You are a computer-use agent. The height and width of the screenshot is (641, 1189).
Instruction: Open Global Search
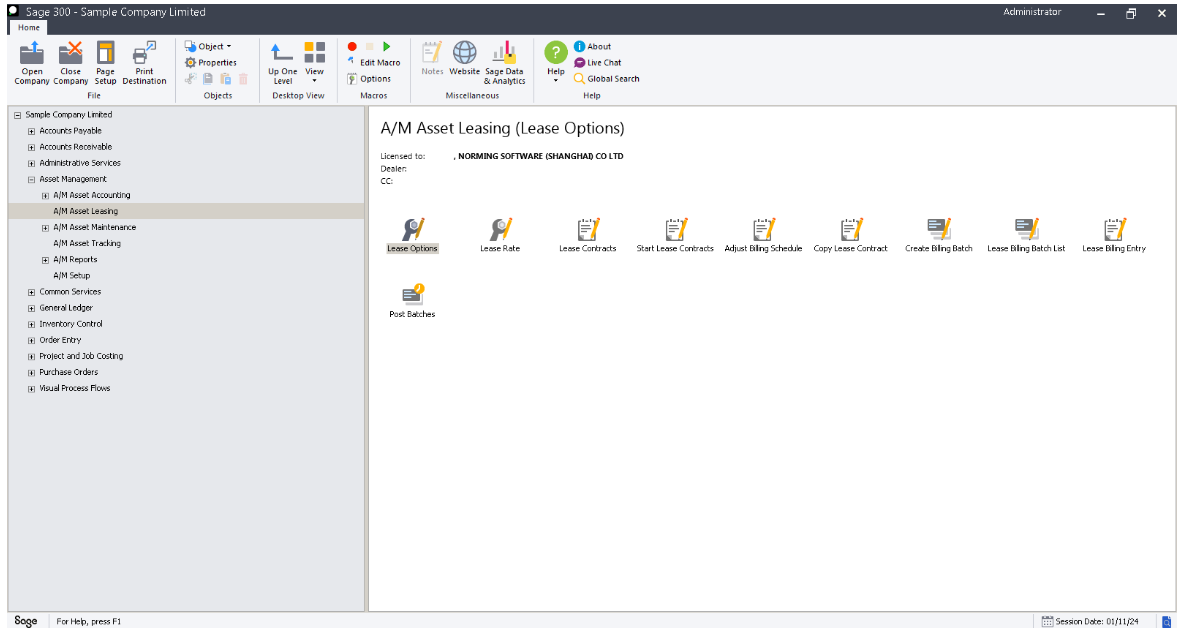click(x=607, y=78)
